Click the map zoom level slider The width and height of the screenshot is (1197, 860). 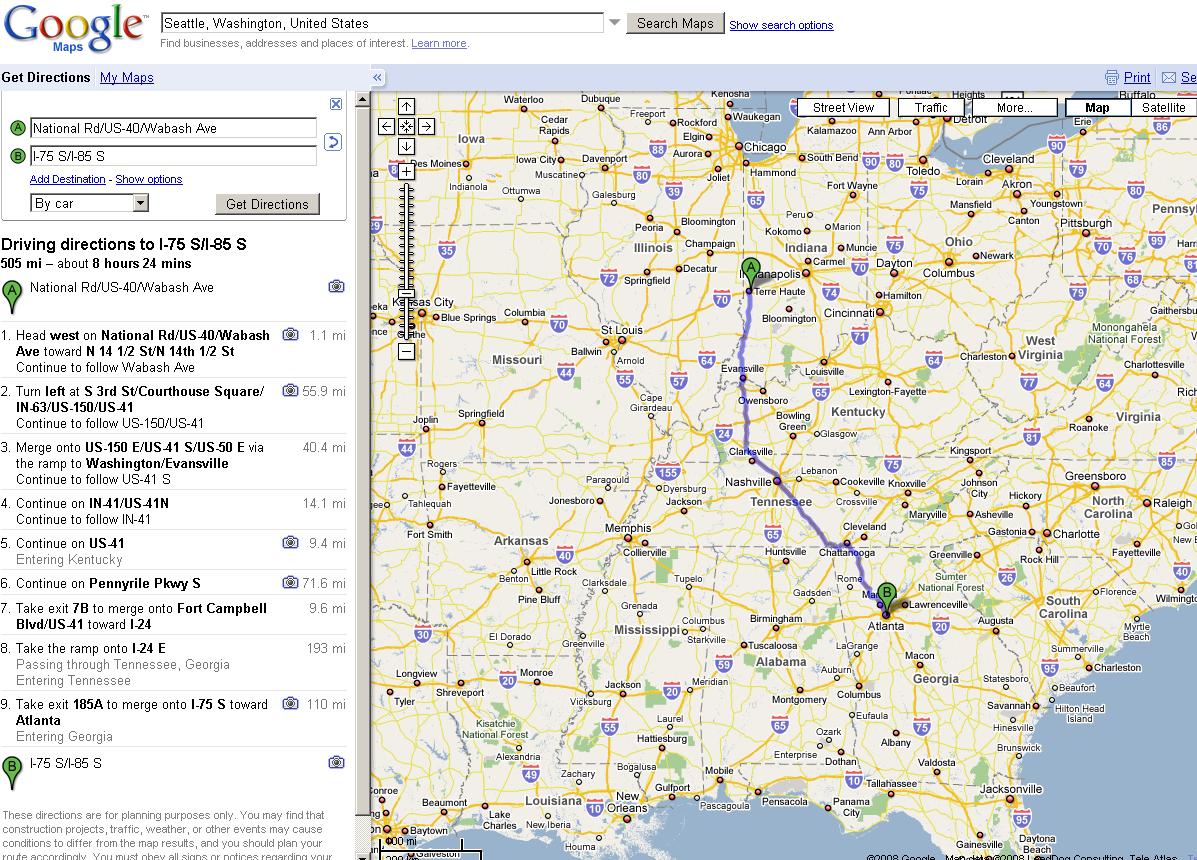coord(406,260)
